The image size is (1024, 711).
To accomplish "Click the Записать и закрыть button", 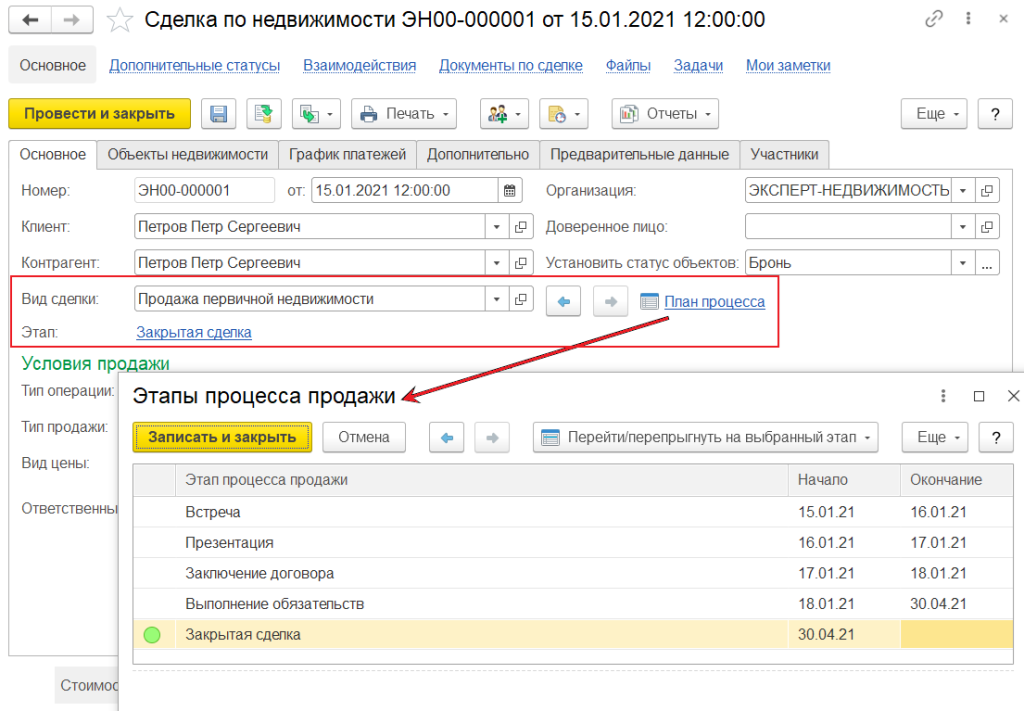I will [x=222, y=437].
